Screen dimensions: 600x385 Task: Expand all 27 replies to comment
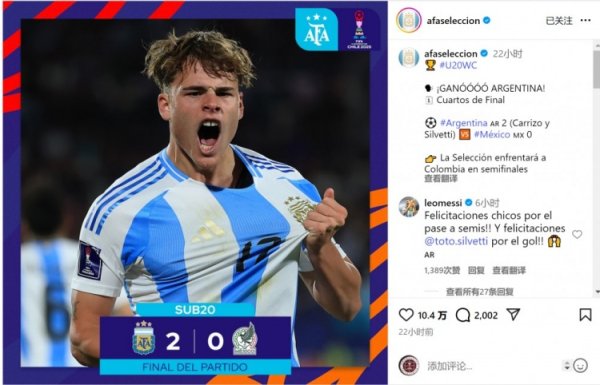click(x=479, y=292)
